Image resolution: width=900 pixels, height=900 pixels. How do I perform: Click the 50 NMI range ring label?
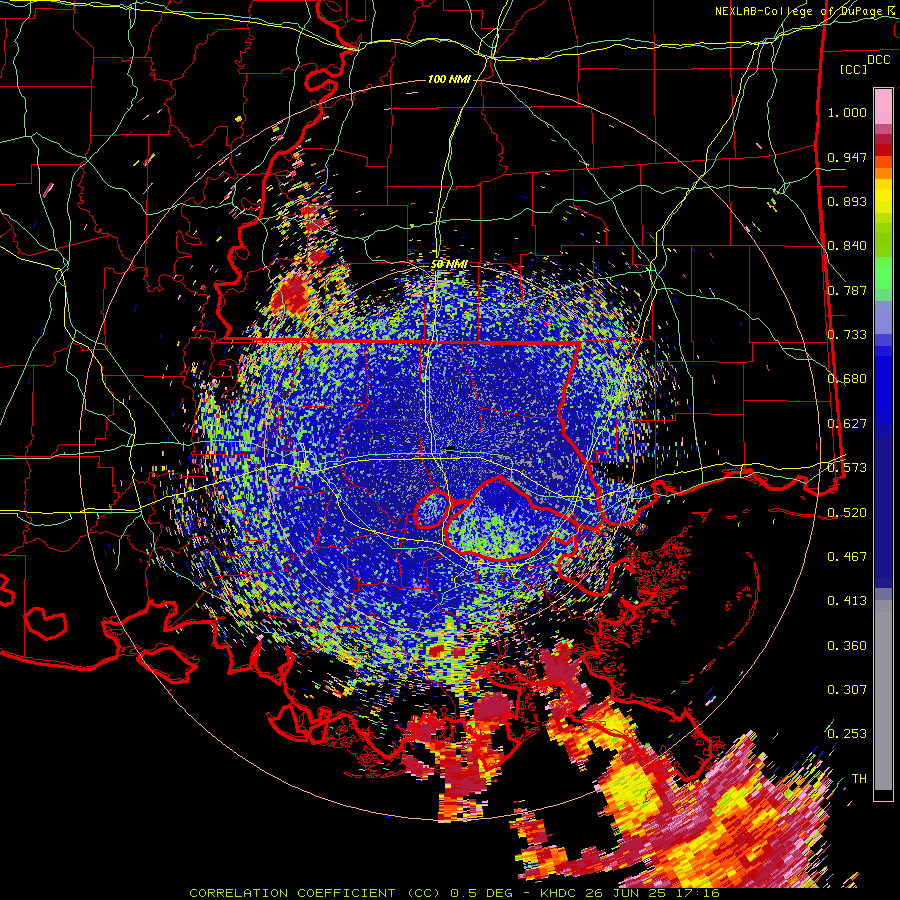pyautogui.click(x=449, y=264)
